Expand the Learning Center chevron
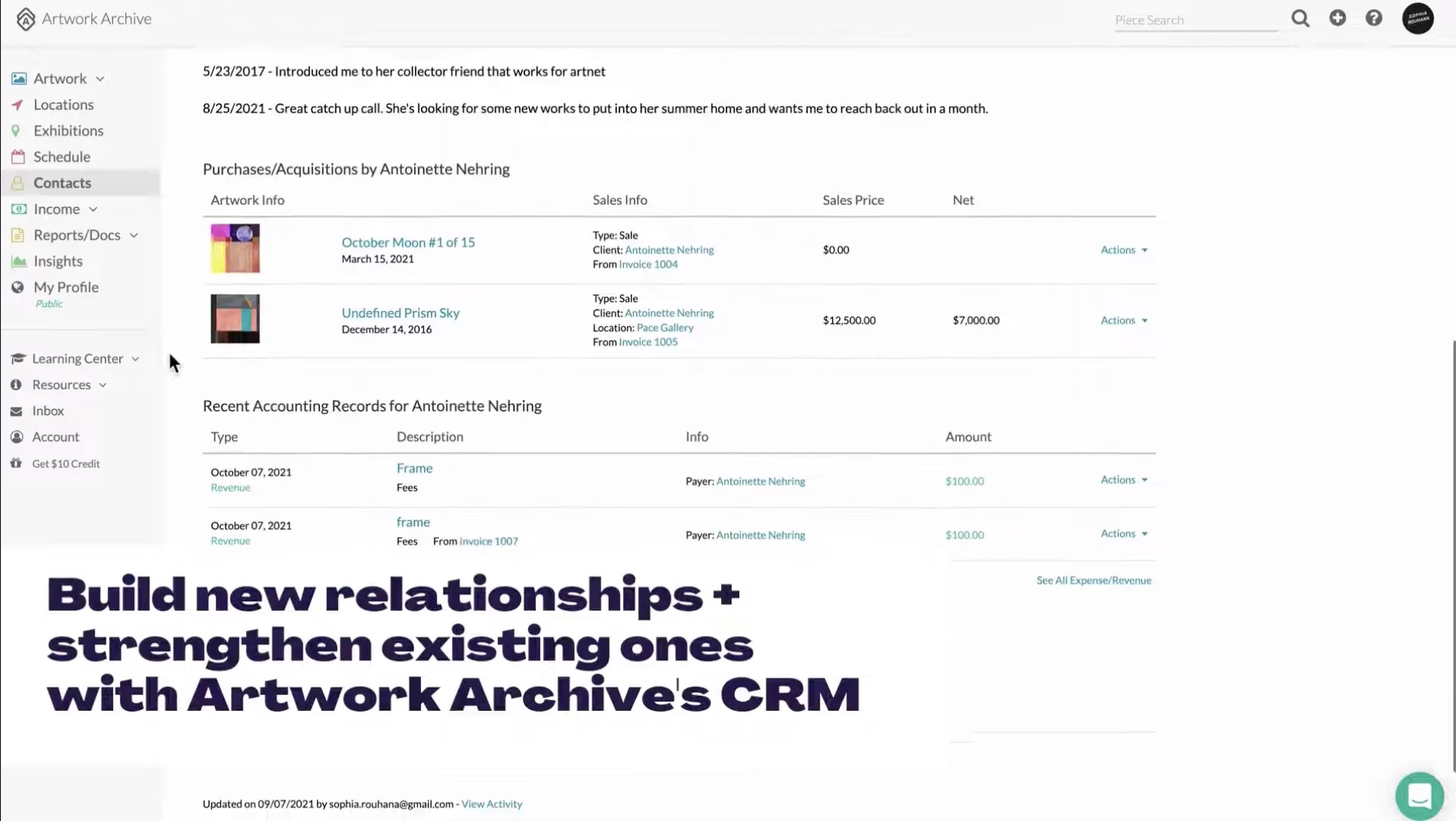 tap(135, 359)
